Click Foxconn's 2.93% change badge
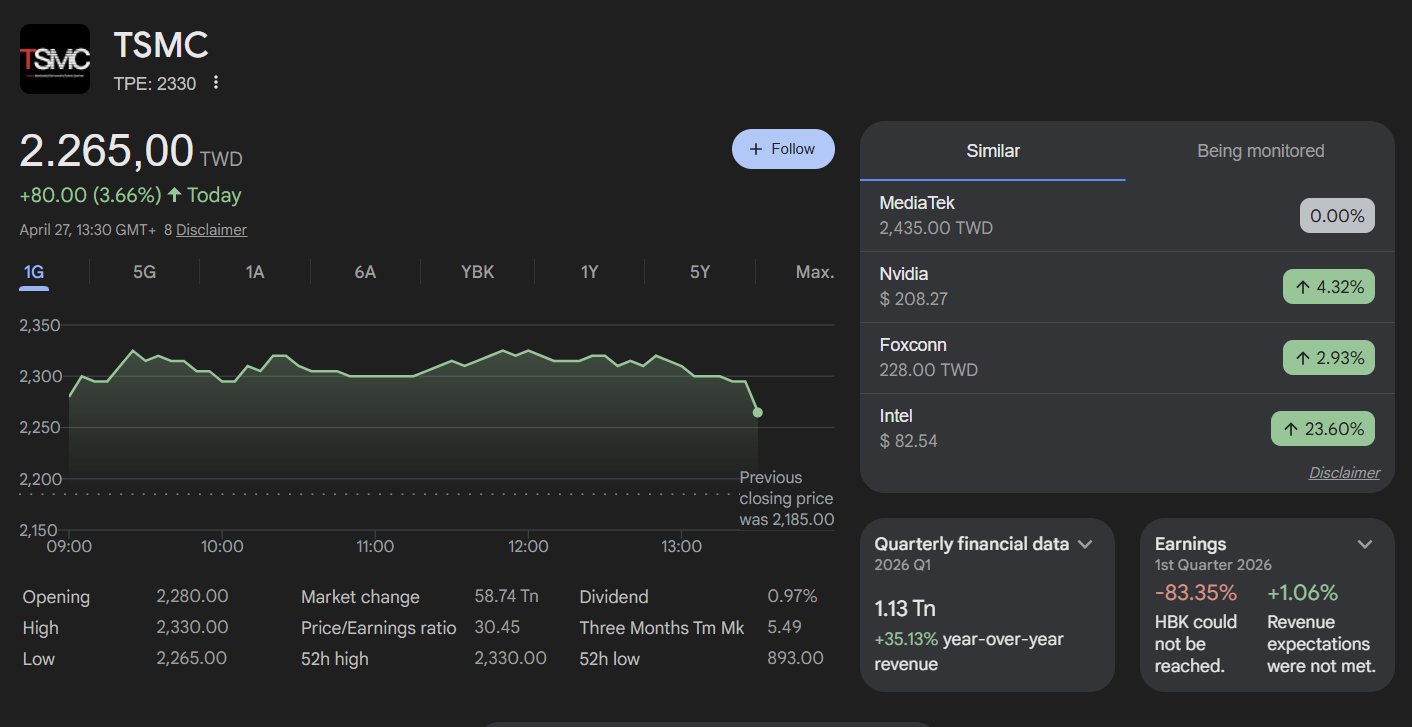This screenshot has width=1412, height=727. [x=1328, y=358]
